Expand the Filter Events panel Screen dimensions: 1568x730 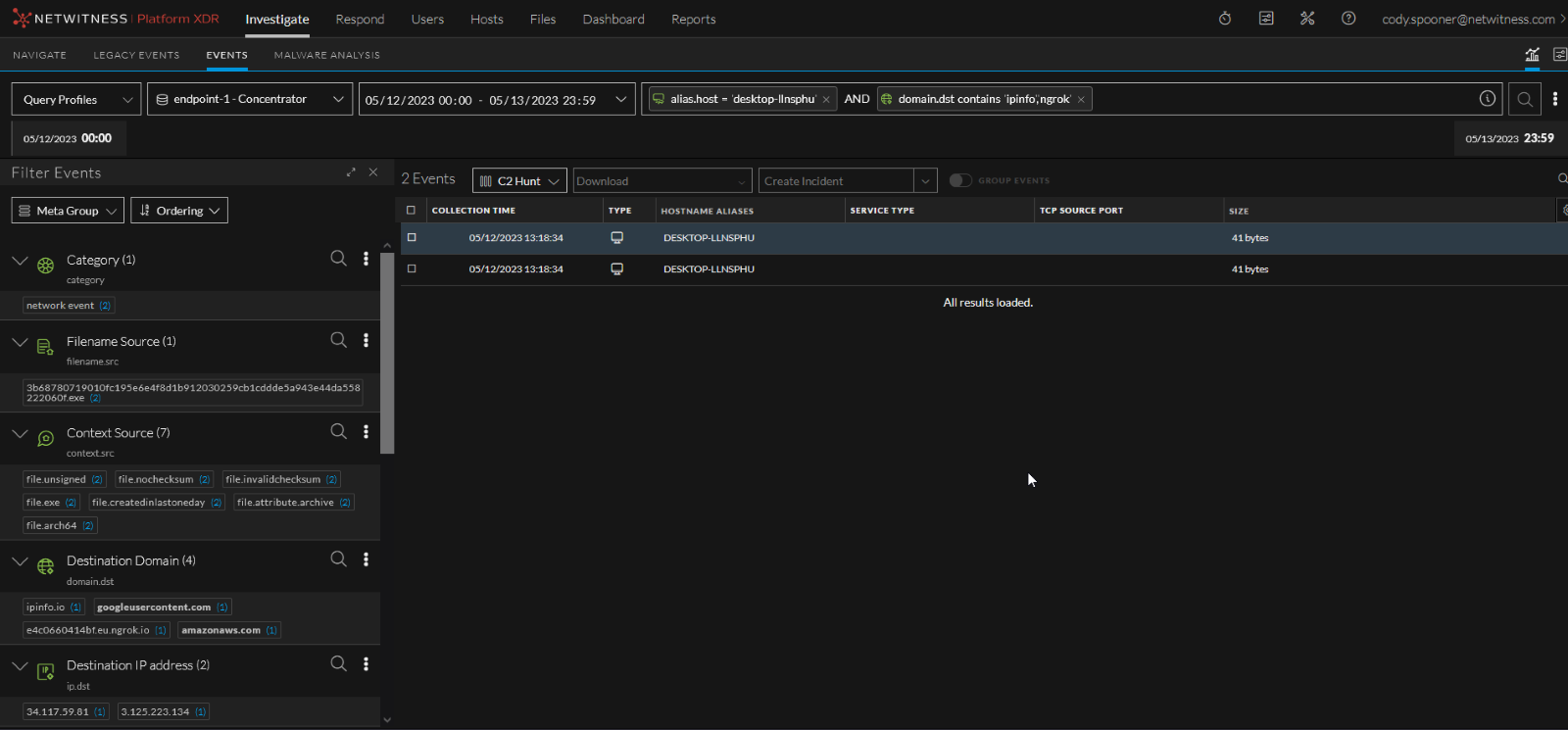click(x=351, y=172)
